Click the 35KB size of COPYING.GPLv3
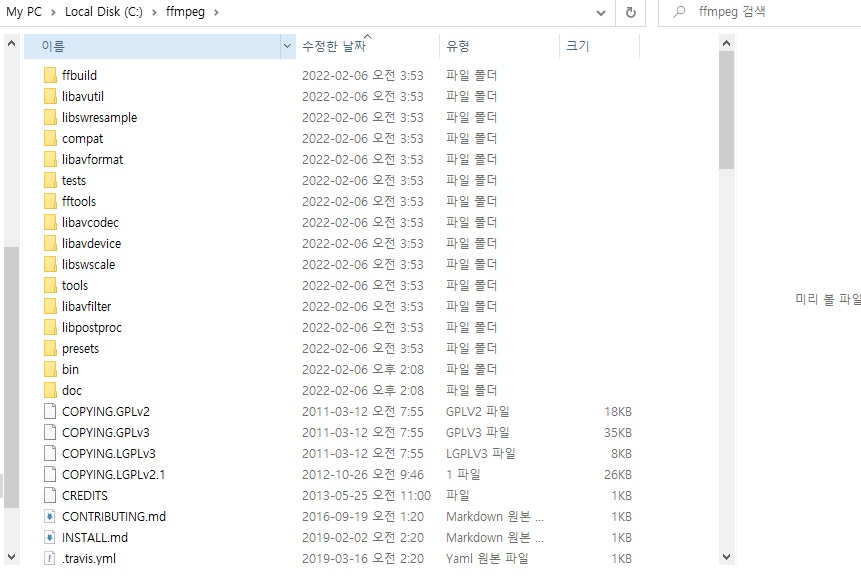 point(618,432)
